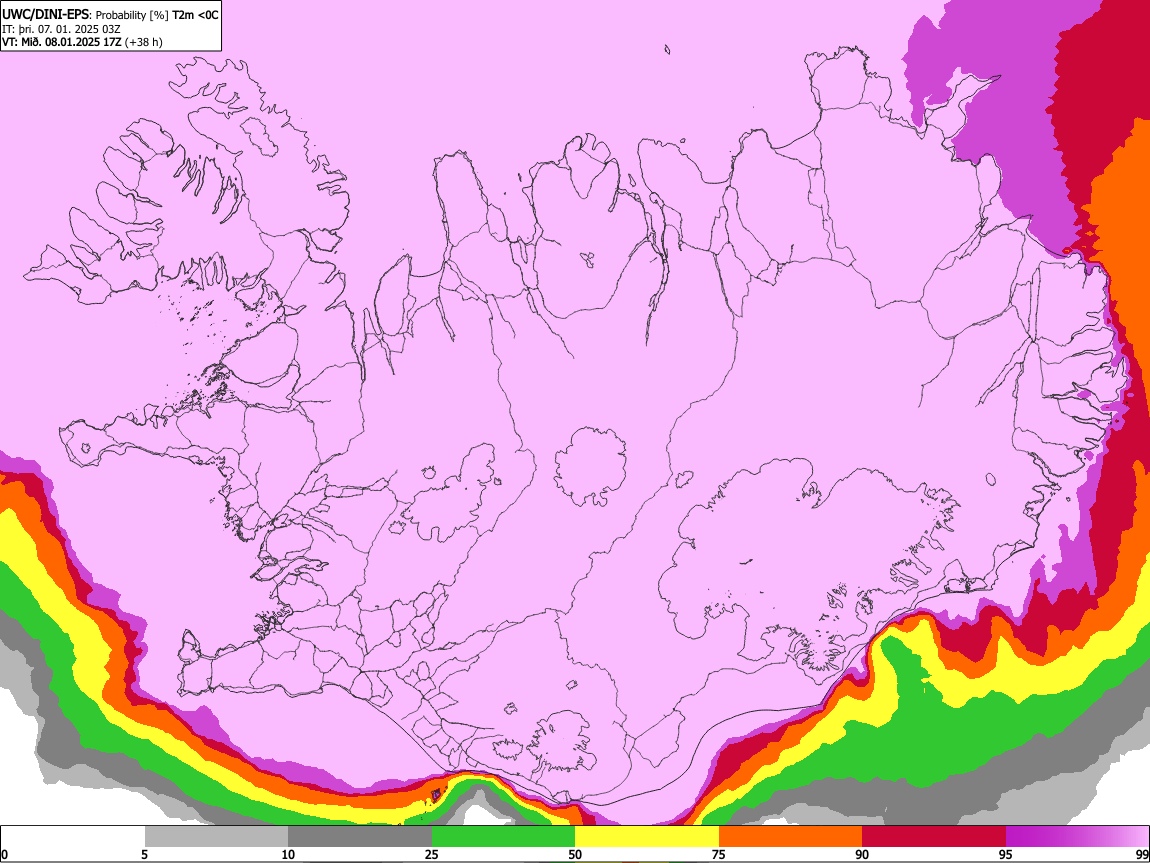This screenshot has height=863, width=1150.
Task: Click the white 0-5 legend swatch
Action: (73, 837)
